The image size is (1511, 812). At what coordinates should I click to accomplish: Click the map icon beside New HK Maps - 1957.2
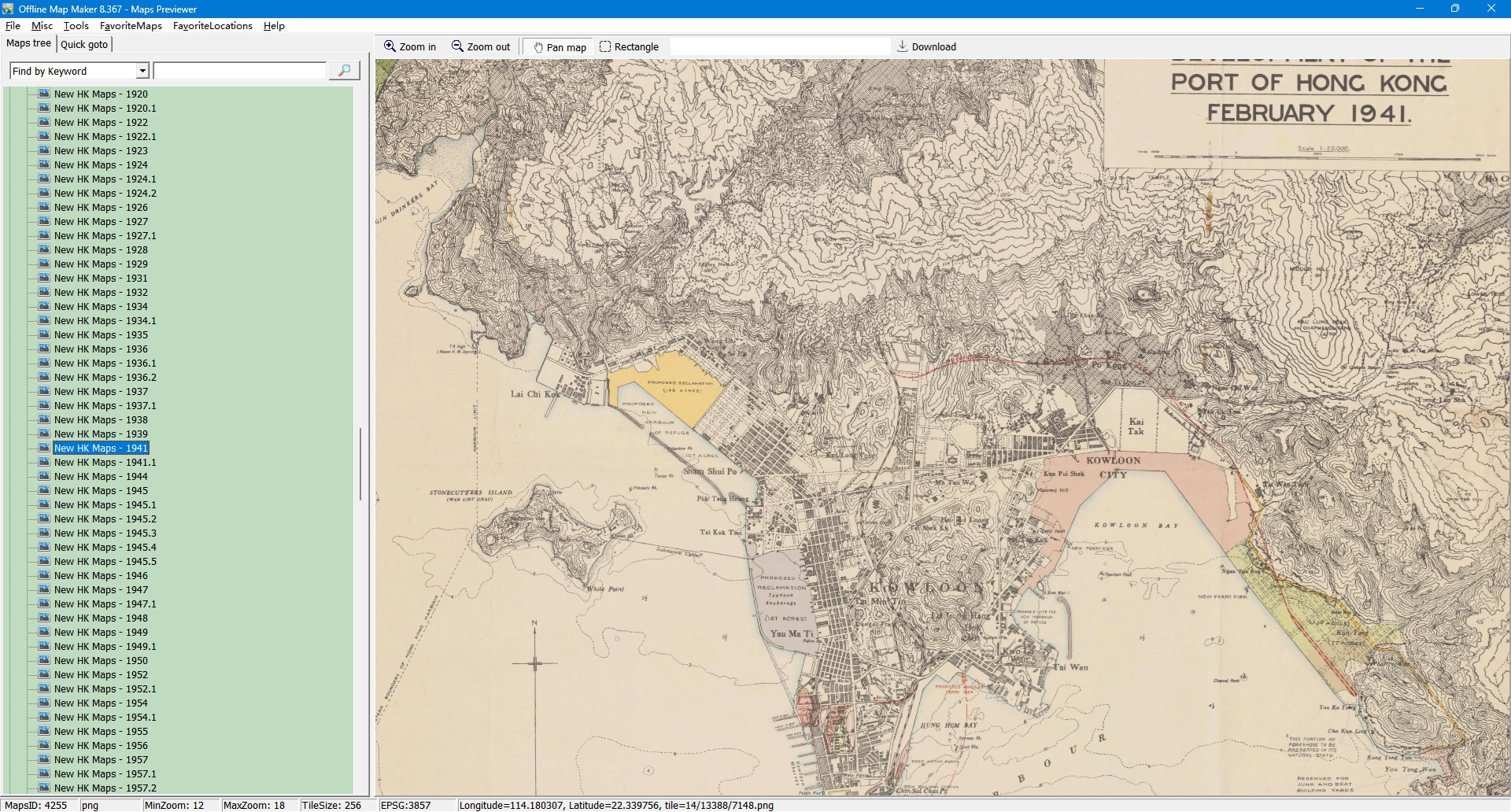click(44, 788)
